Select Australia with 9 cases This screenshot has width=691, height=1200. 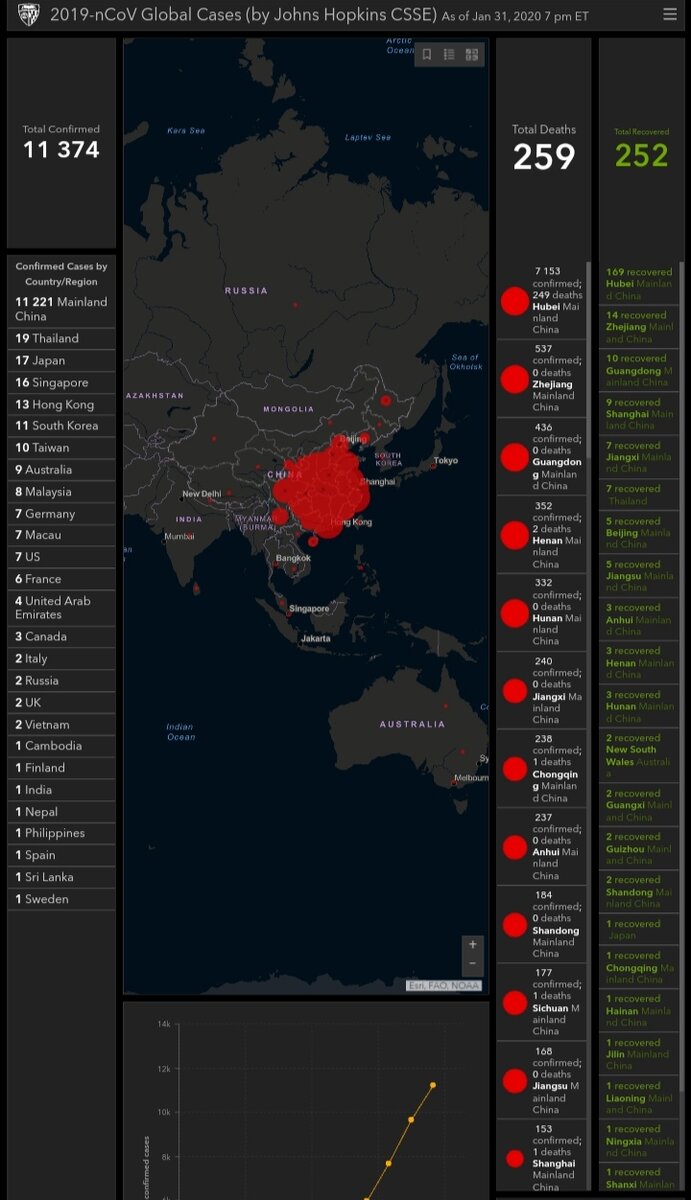click(x=61, y=469)
